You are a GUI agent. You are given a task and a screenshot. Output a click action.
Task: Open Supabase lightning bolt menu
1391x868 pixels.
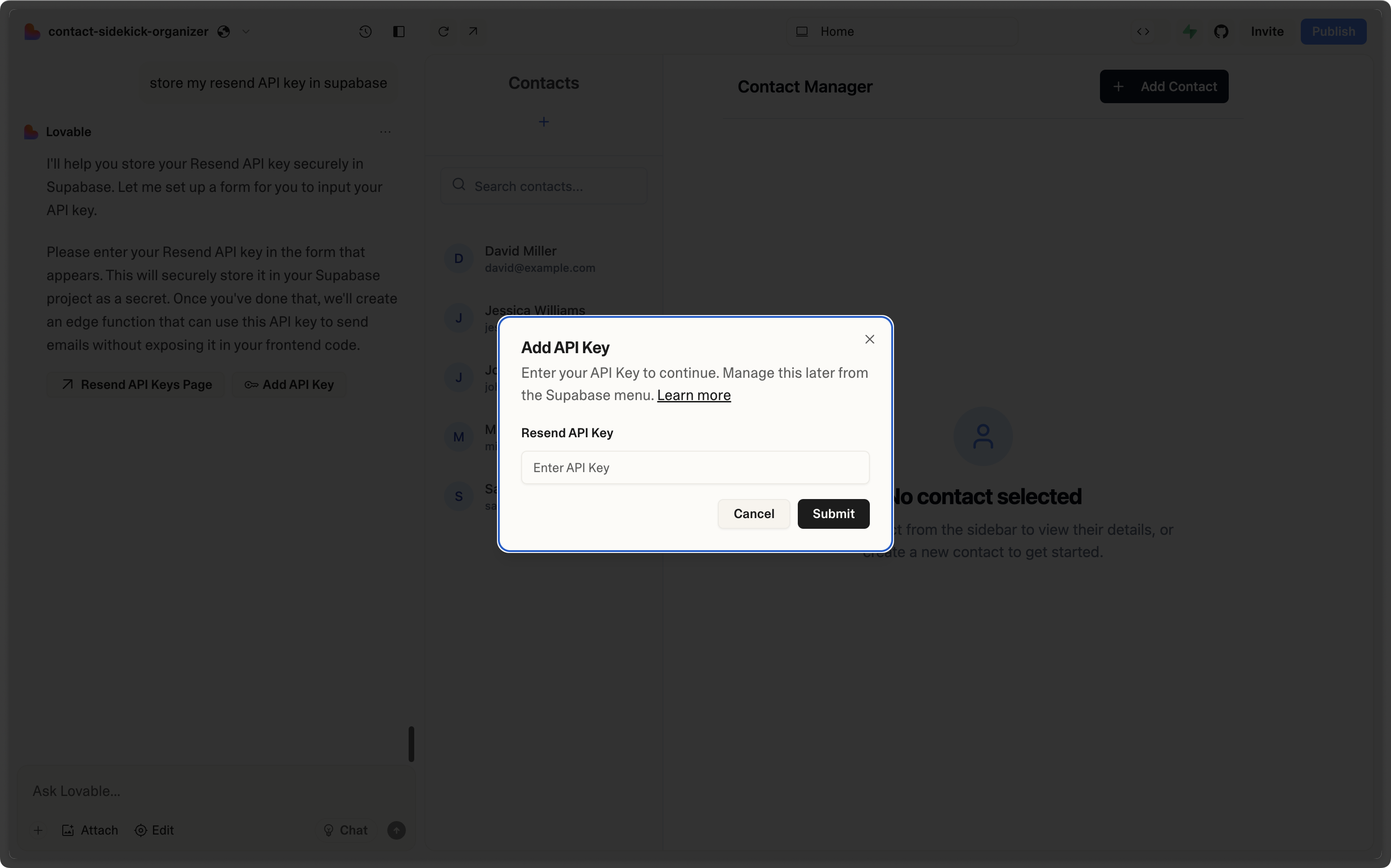click(1189, 32)
